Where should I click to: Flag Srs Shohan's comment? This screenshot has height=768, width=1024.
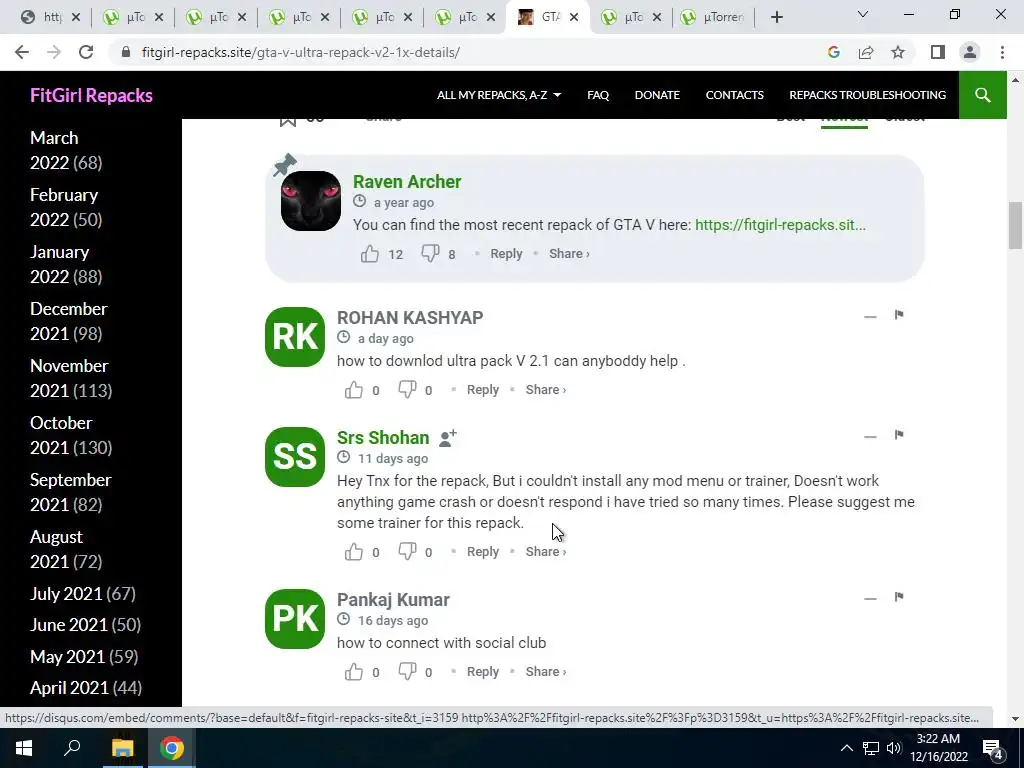point(899,435)
